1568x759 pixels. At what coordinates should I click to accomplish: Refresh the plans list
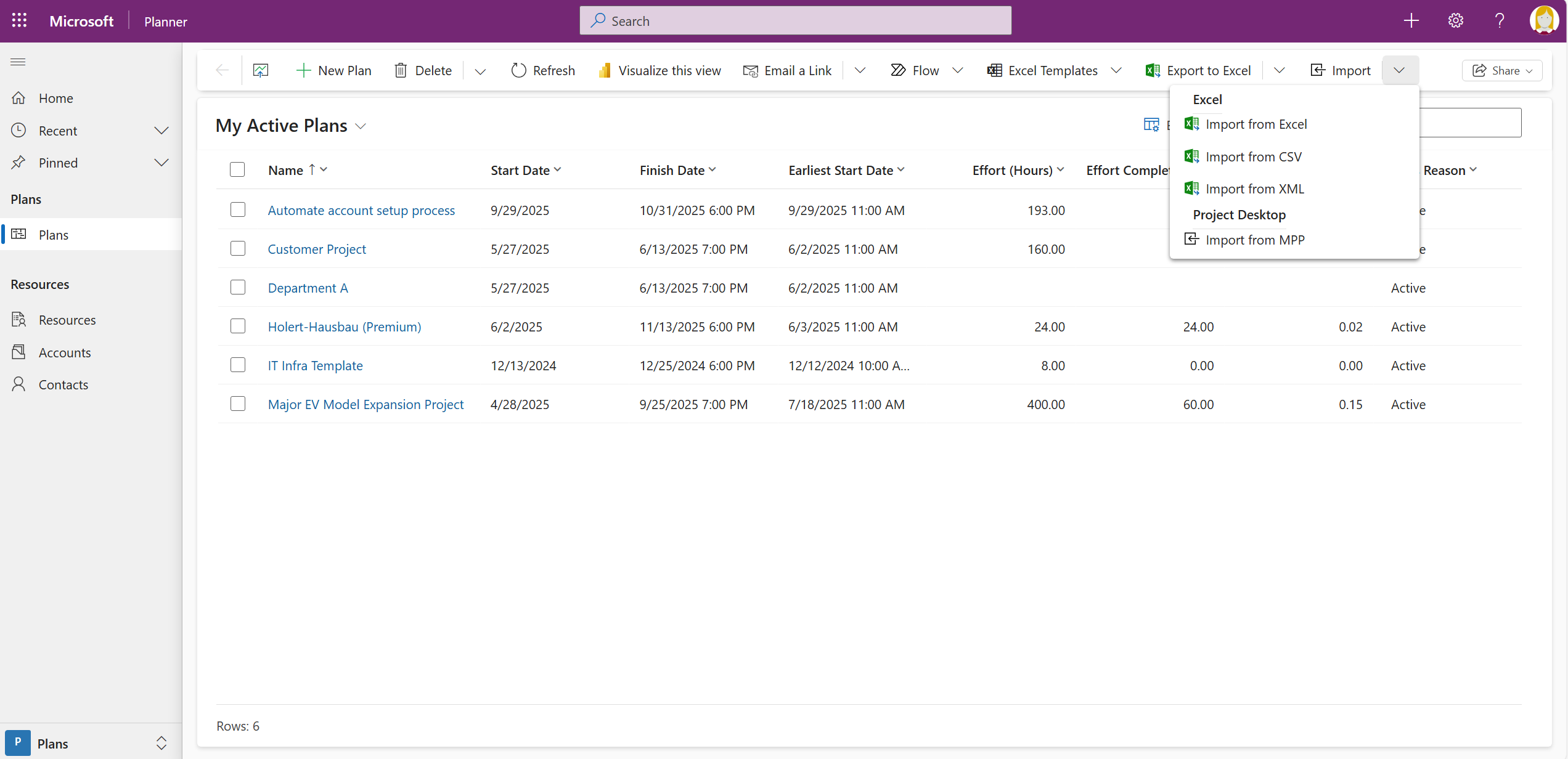[x=542, y=70]
